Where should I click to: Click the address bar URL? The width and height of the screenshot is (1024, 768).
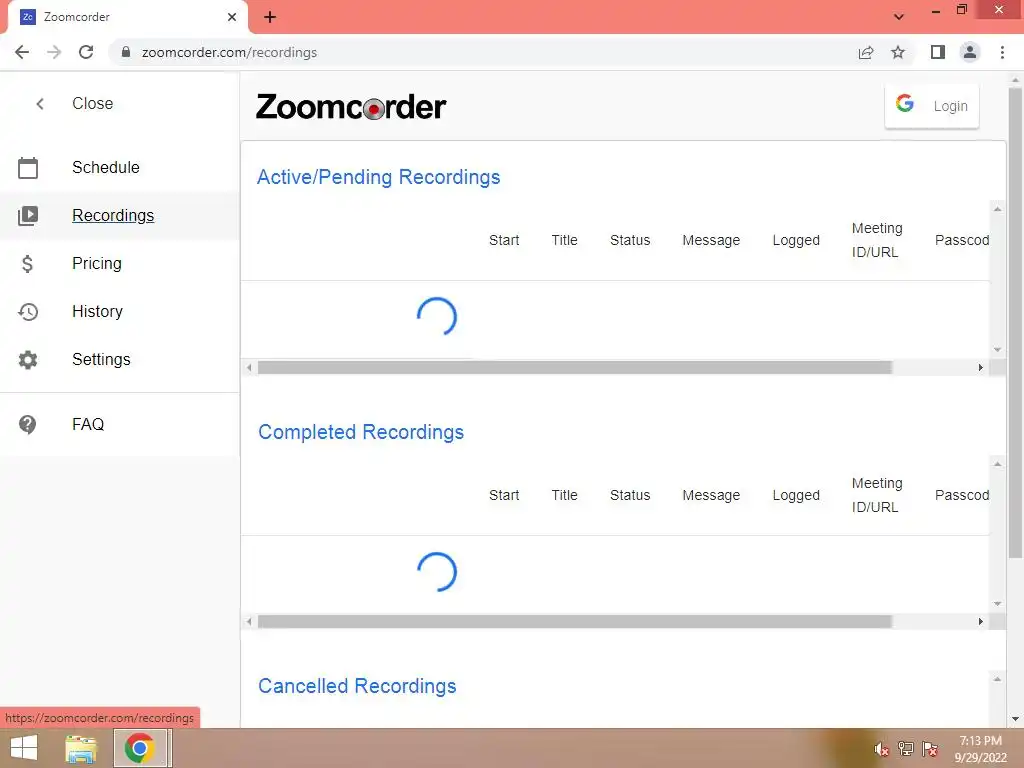pyautogui.click(x=229, y=52)
